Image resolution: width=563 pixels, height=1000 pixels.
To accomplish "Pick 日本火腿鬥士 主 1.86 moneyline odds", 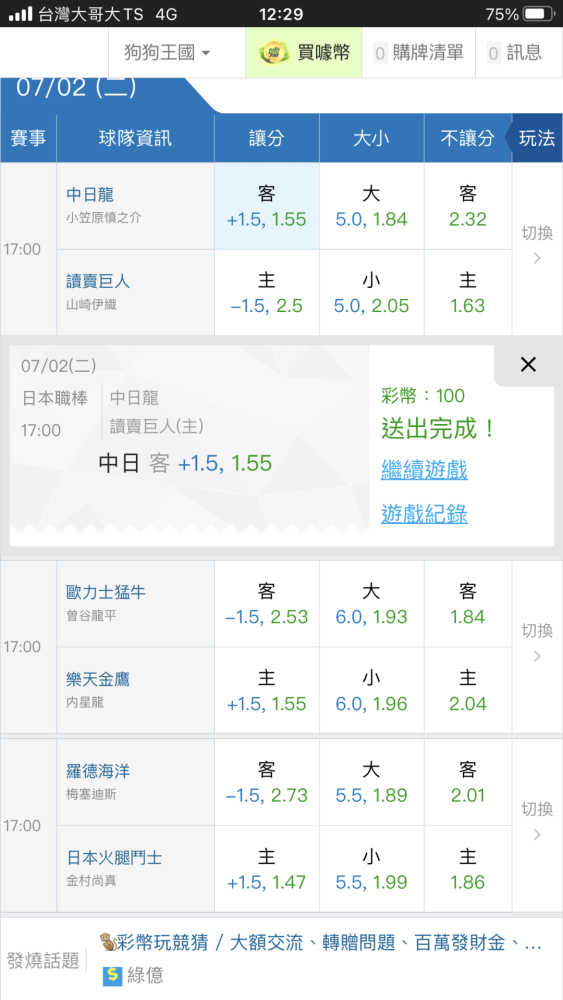I will click(x=468, y=869).
